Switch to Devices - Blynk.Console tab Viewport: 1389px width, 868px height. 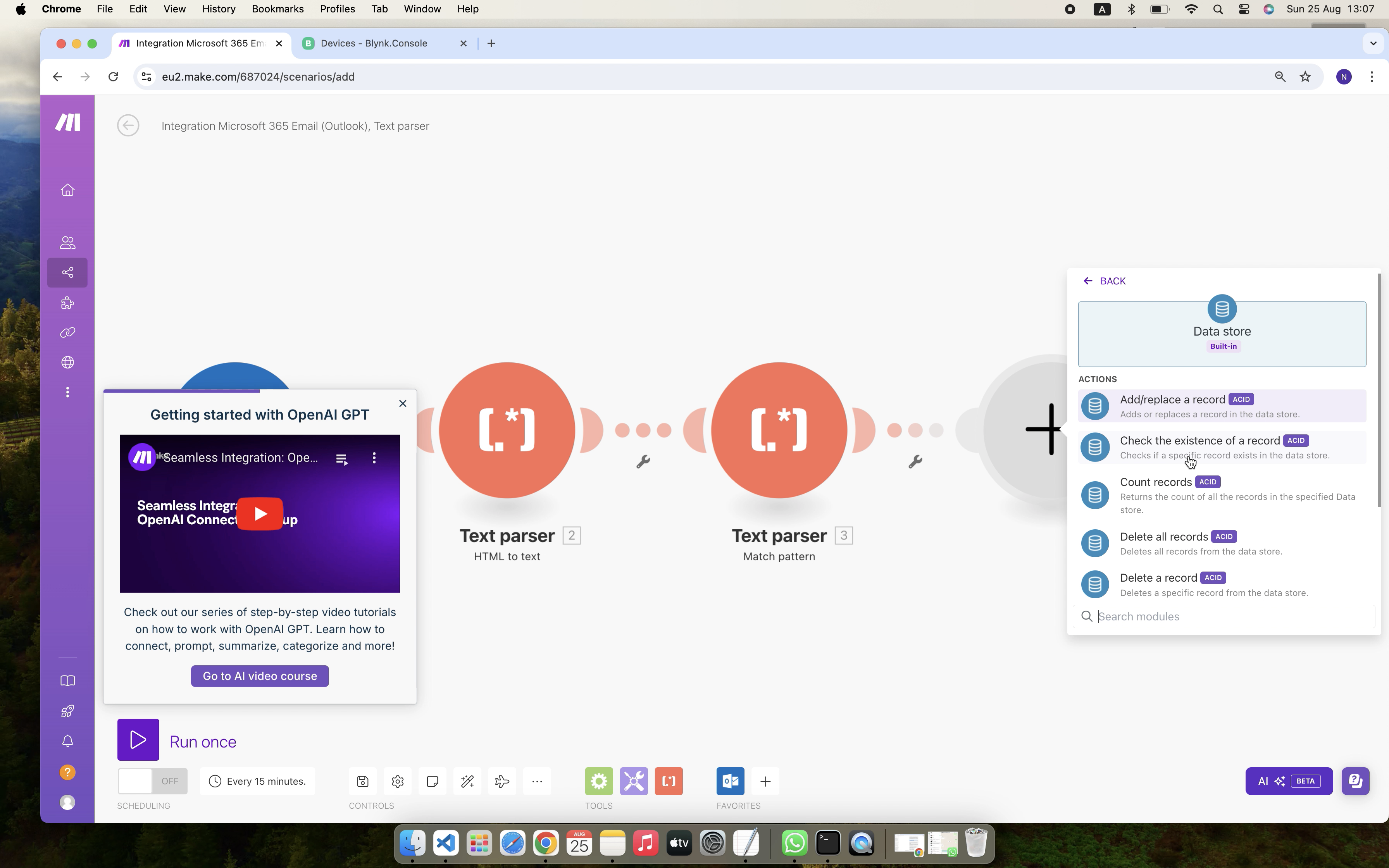click(384, 44)
